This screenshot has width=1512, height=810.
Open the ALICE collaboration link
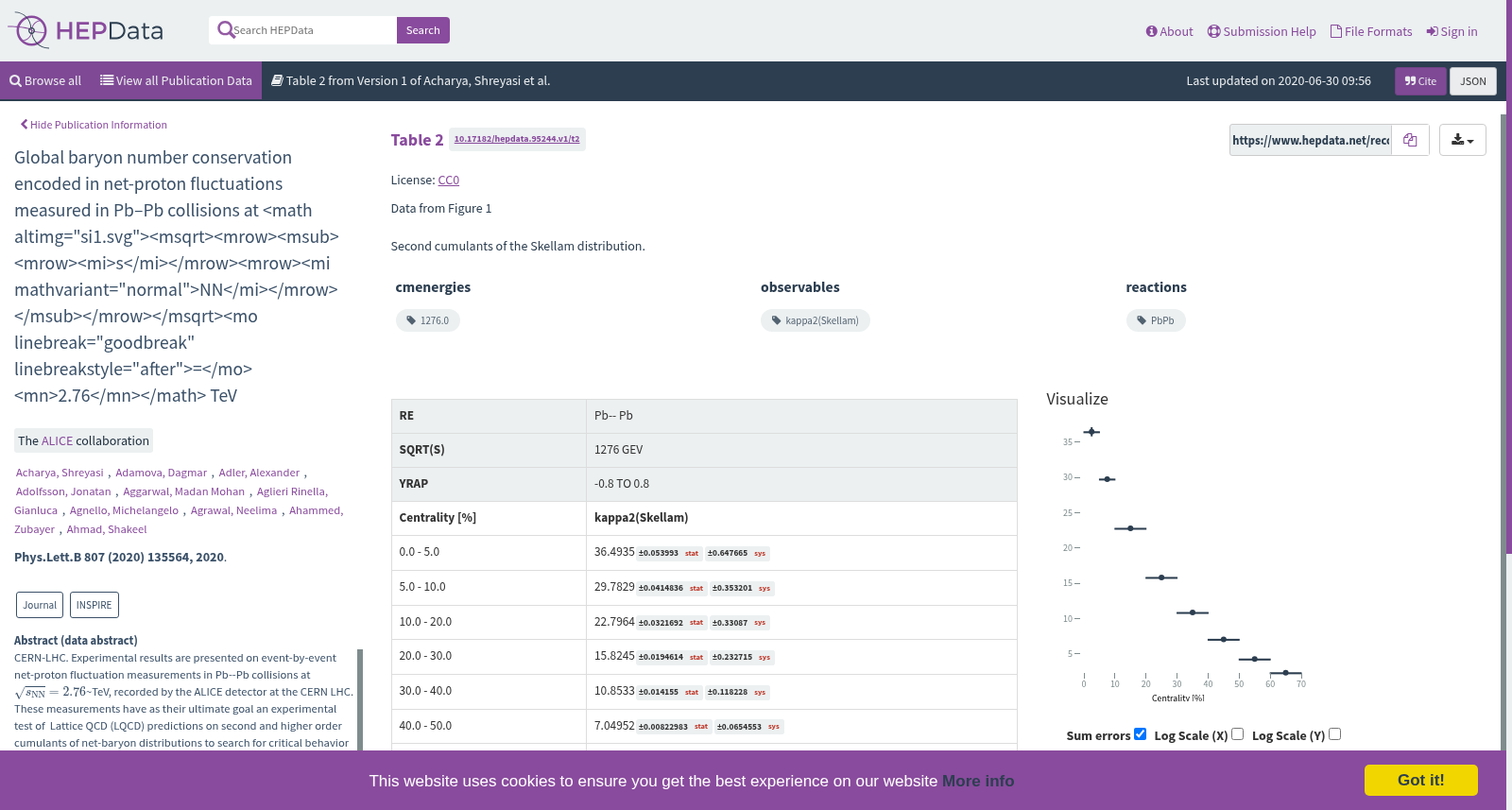[x=57, y=440]
